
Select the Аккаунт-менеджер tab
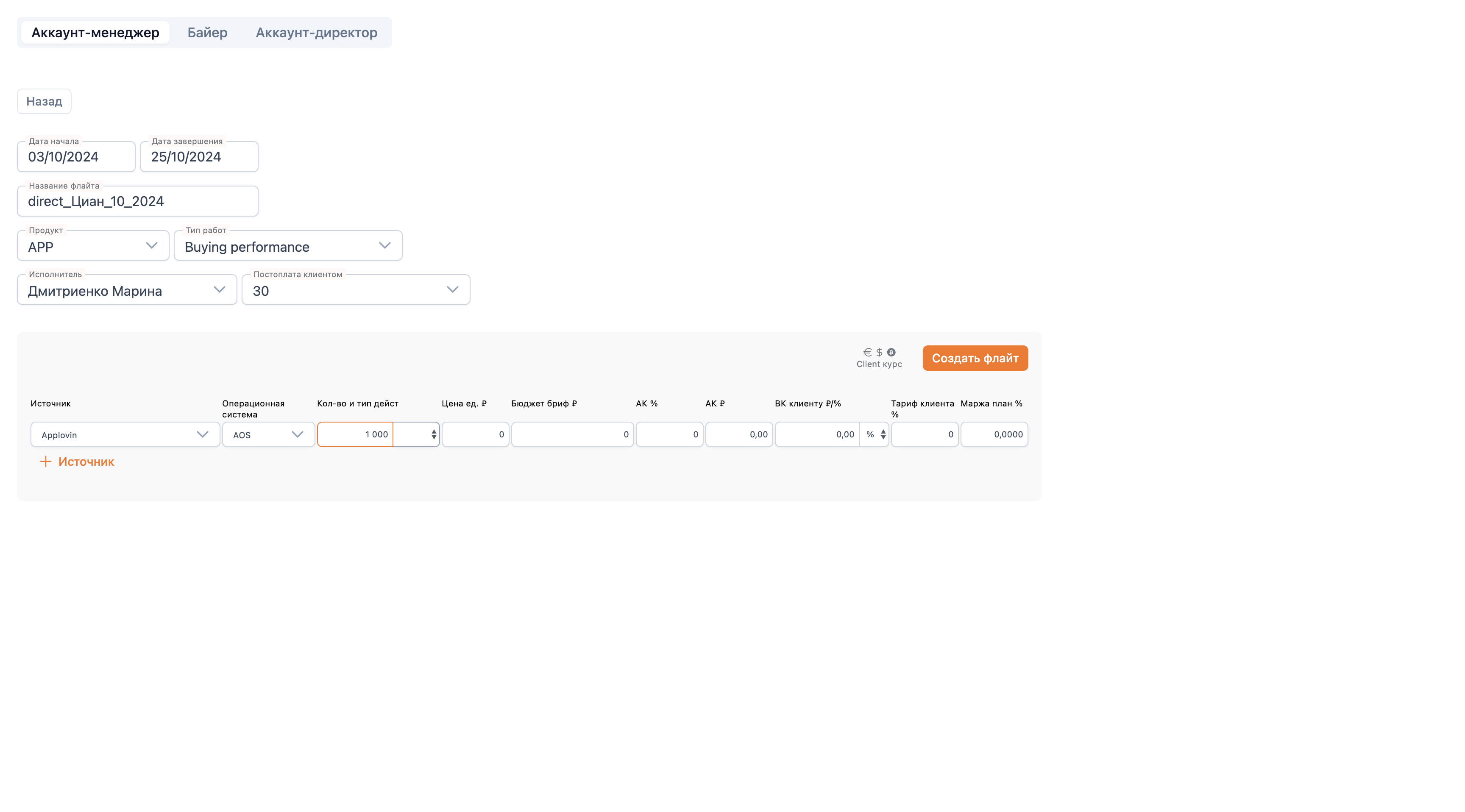(x=95, y=32)
